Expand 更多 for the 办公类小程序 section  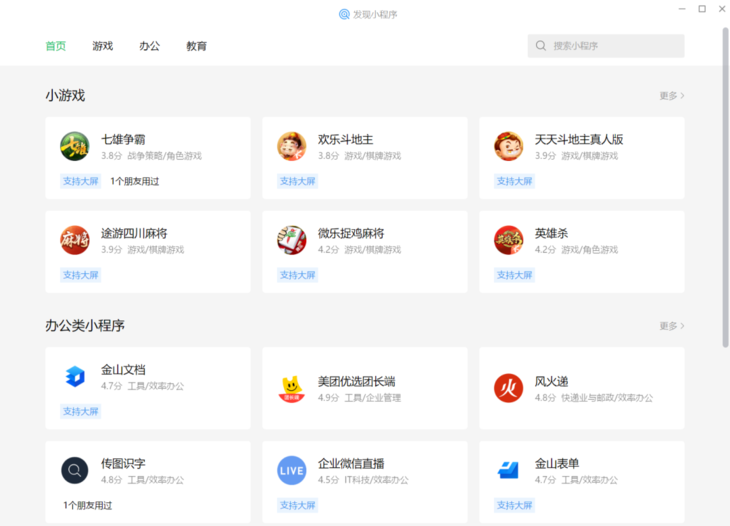click(x=672, y=326)
